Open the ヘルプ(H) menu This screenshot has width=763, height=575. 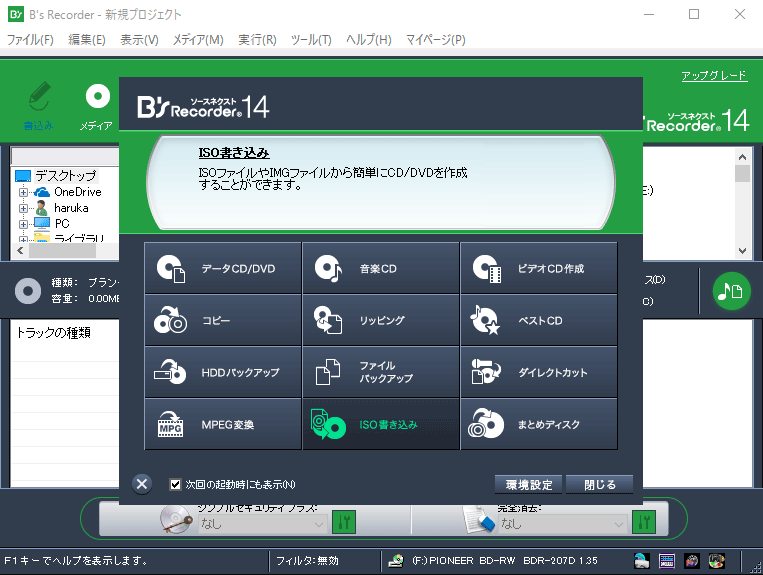point(368,39)
